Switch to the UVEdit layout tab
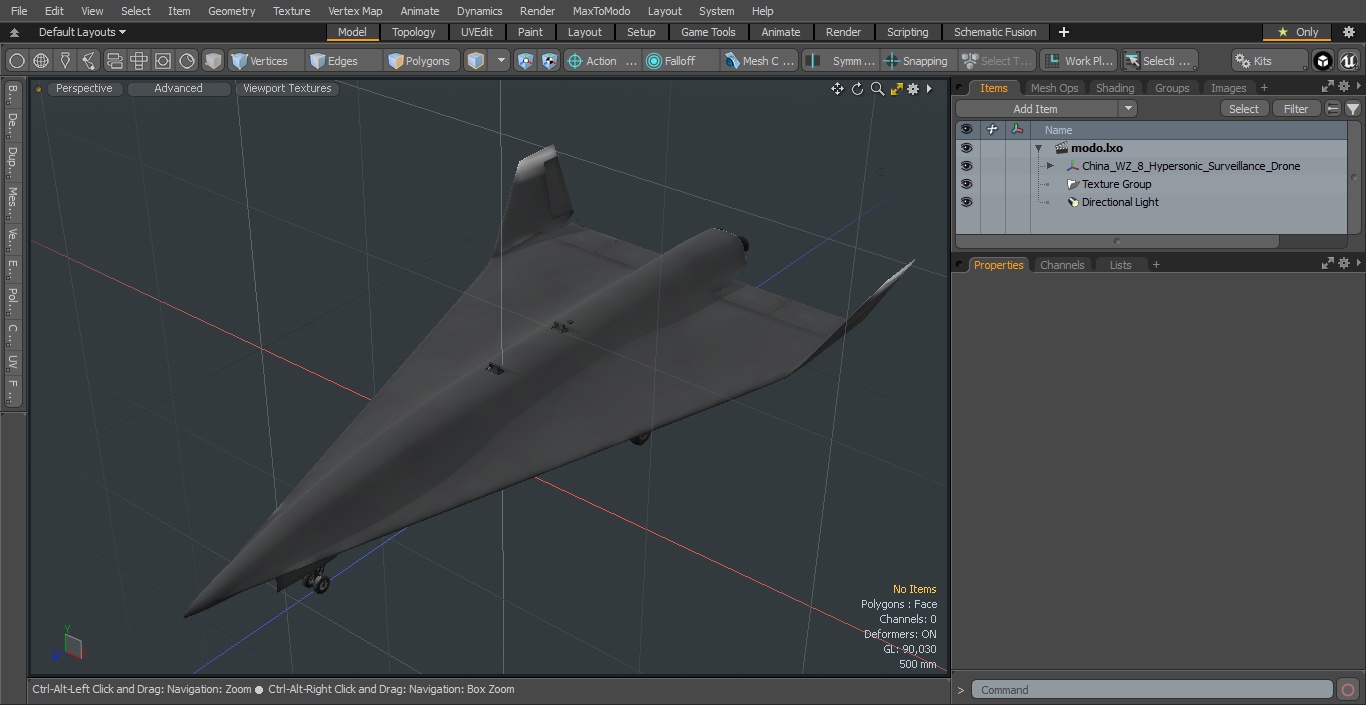 coord(477,32)
